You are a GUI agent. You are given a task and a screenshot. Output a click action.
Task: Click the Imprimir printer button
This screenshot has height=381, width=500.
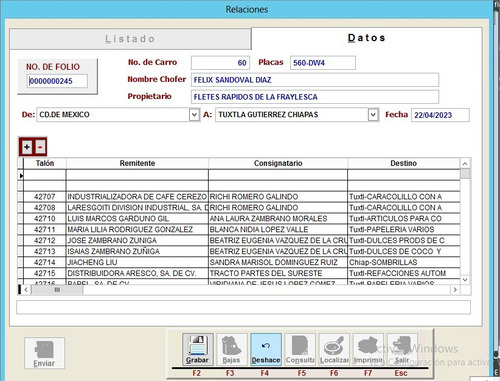pyautogui.click(x=368, y=349)
